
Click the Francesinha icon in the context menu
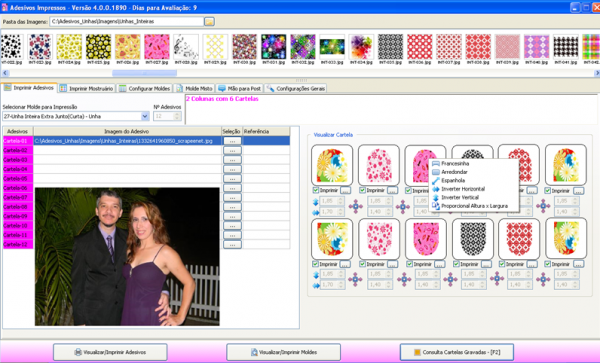(435, 164)
